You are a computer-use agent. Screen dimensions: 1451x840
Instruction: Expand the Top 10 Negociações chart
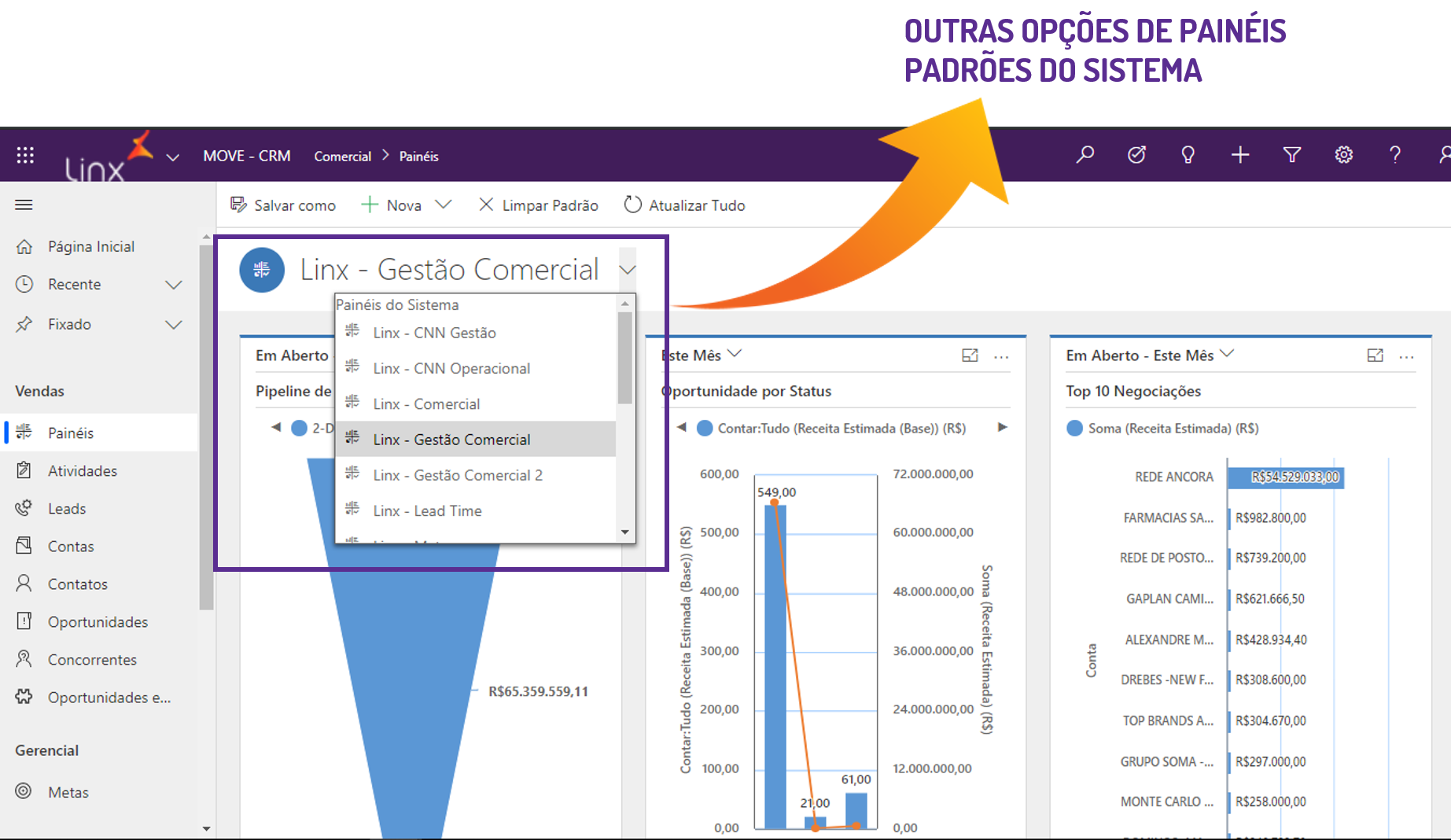(x=1376, y=356)
